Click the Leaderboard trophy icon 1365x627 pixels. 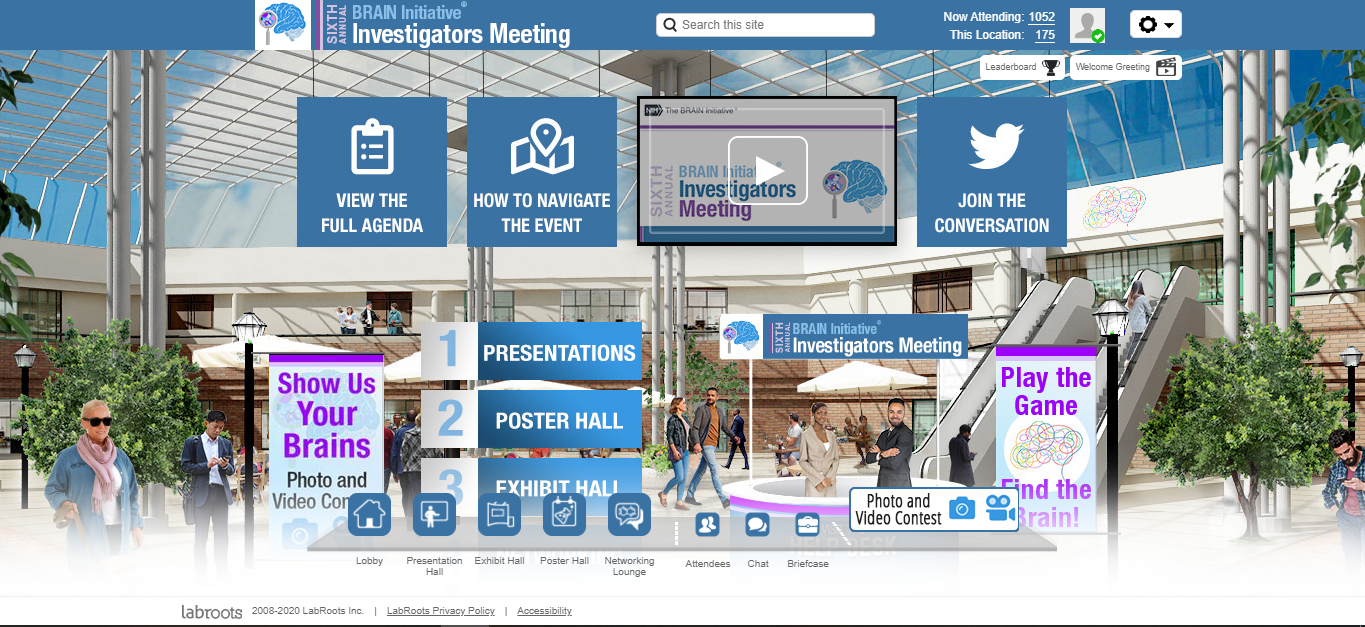[x=1051, y=67]
